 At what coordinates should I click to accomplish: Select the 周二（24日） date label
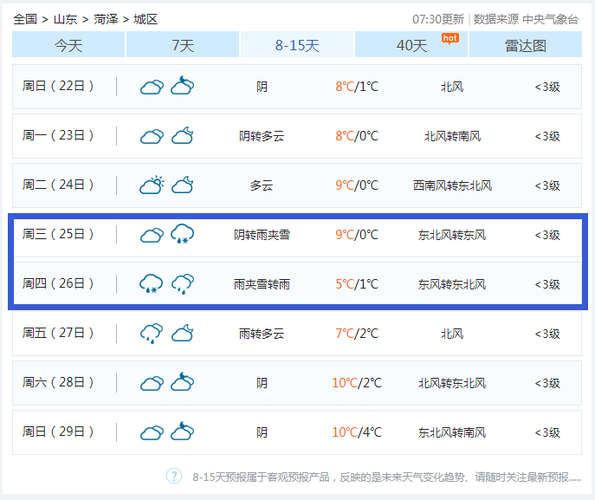point(58,185)
